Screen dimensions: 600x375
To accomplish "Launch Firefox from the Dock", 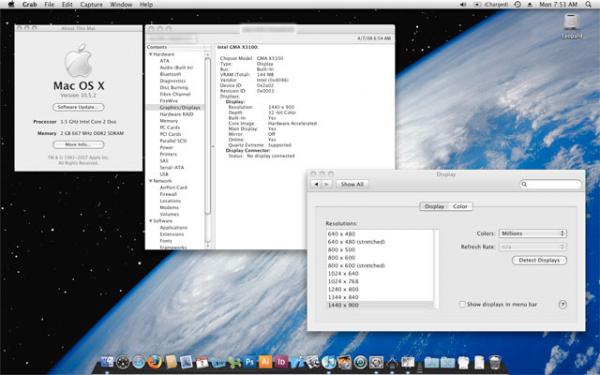I will click(x=155, y=362).
